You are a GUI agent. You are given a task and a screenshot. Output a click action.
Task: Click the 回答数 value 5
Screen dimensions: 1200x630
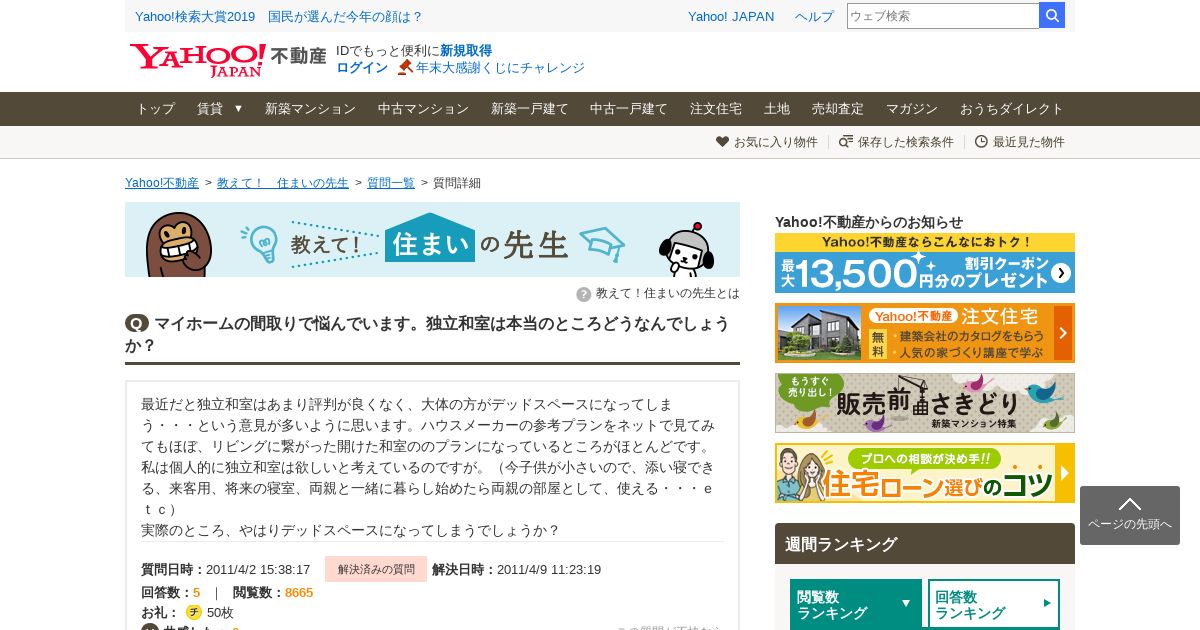click(x=196, y=592)
